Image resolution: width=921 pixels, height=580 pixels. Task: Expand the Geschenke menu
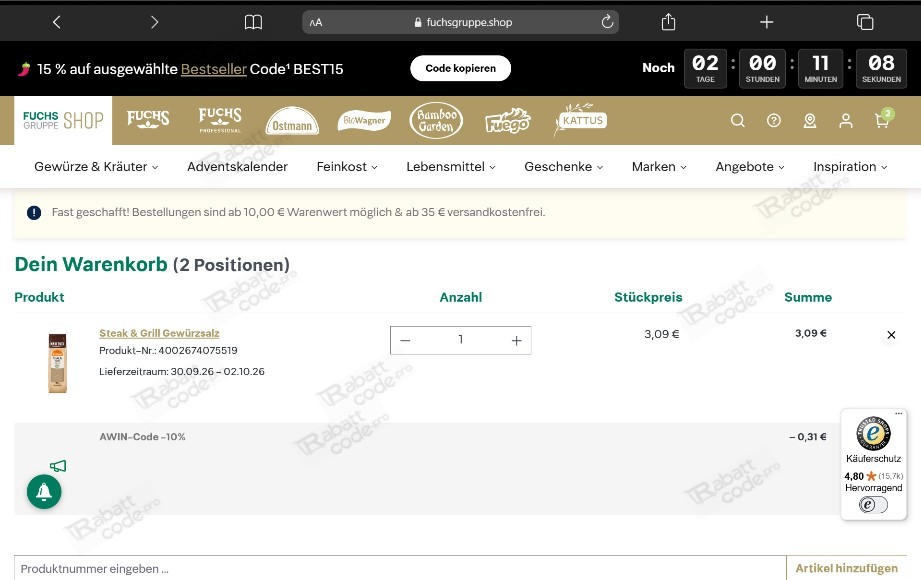coord(564,167)
